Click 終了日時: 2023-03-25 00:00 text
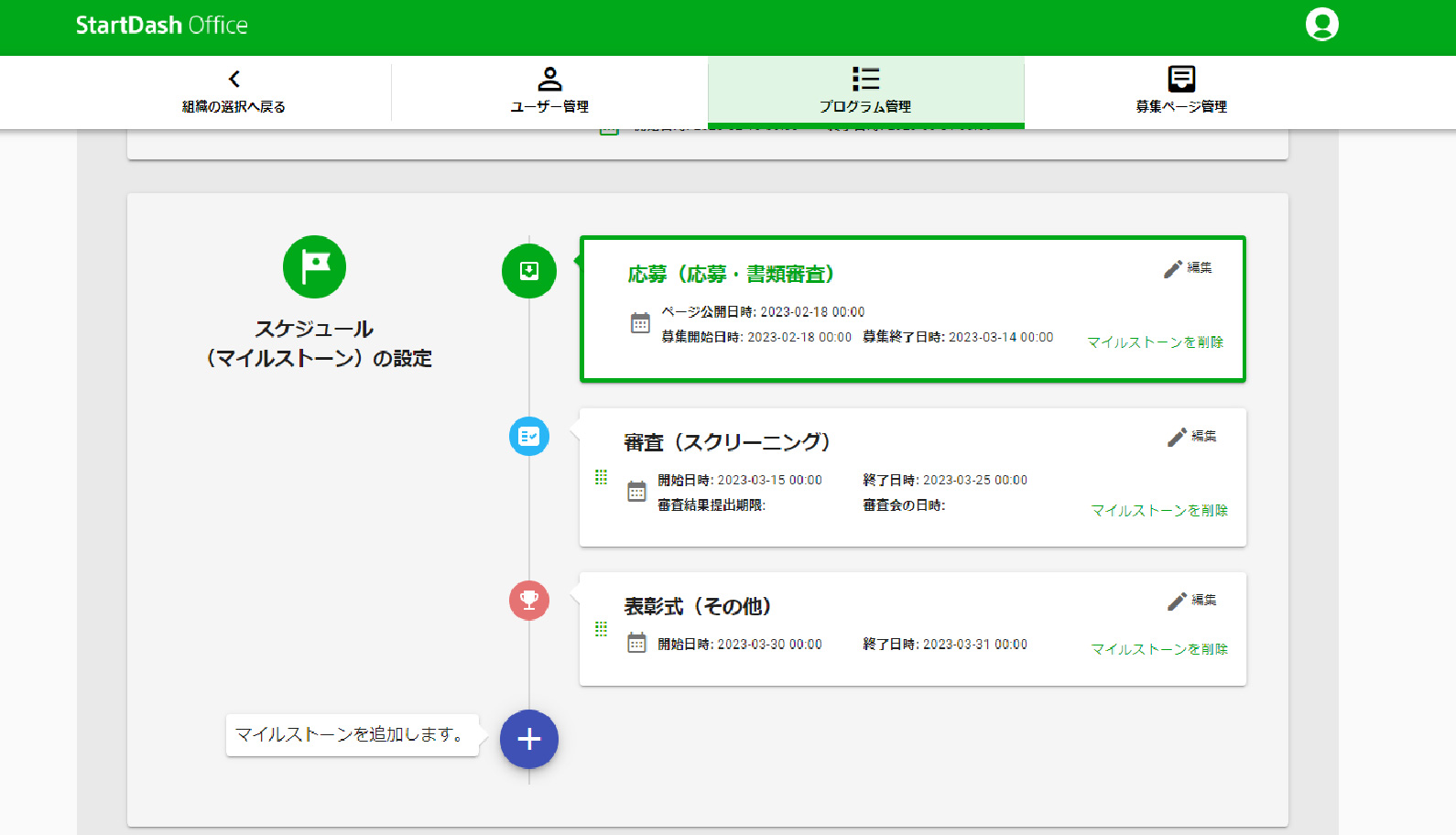This screenshot has width=1456, height=835. pyautogui.click(x=945, y=480)
